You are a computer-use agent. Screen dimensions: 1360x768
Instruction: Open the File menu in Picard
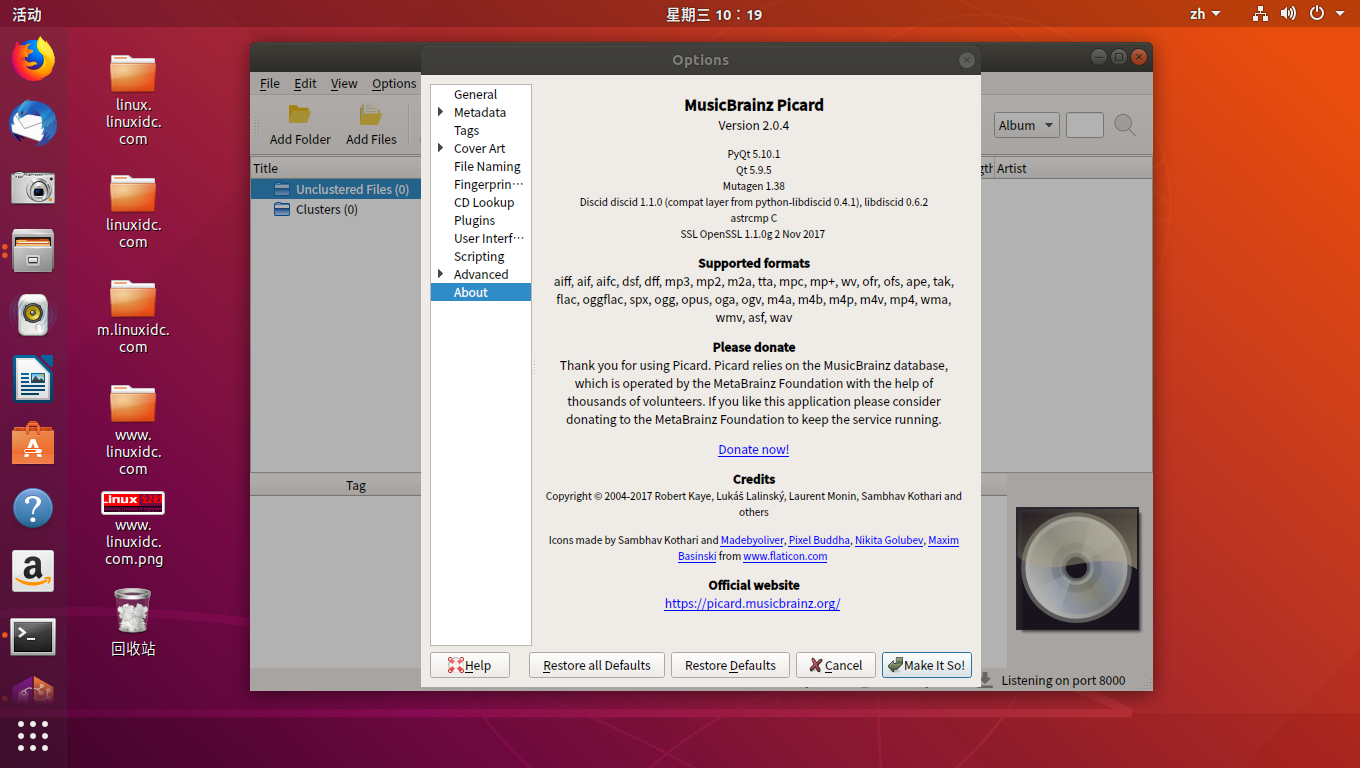click(x=270, y=83)
